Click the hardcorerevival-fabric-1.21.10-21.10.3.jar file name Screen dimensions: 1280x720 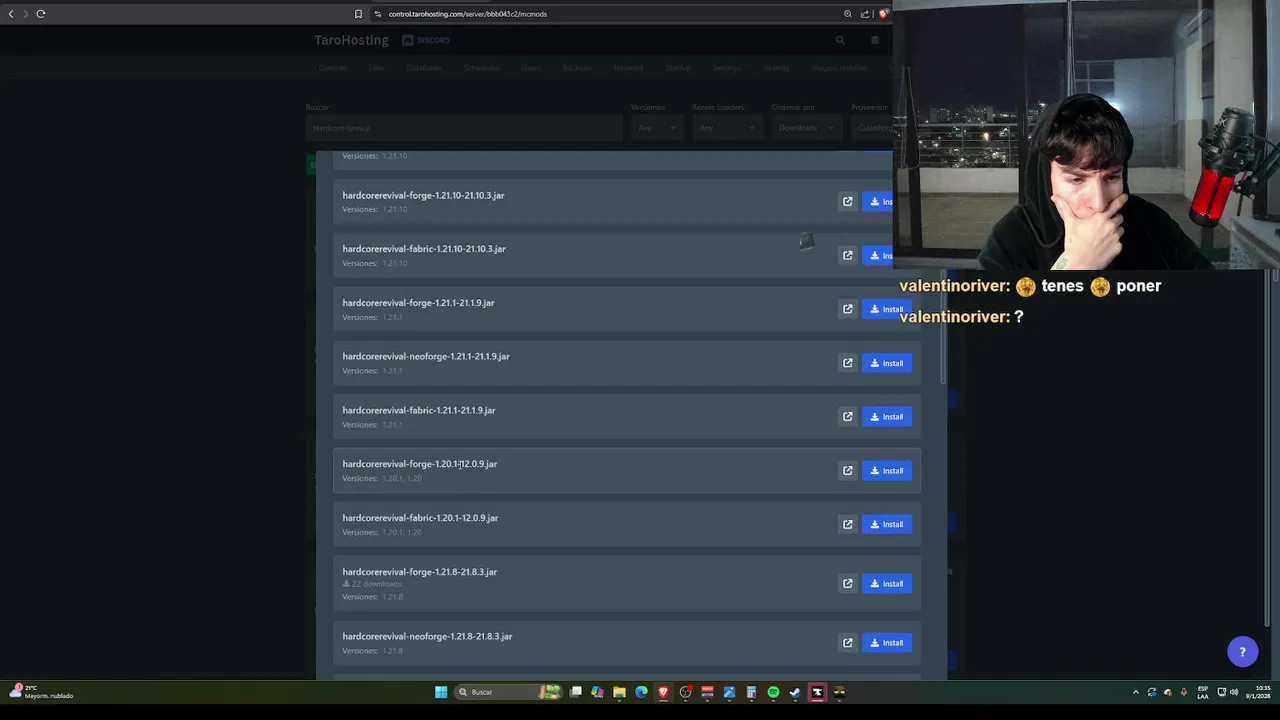pos(424,249)
